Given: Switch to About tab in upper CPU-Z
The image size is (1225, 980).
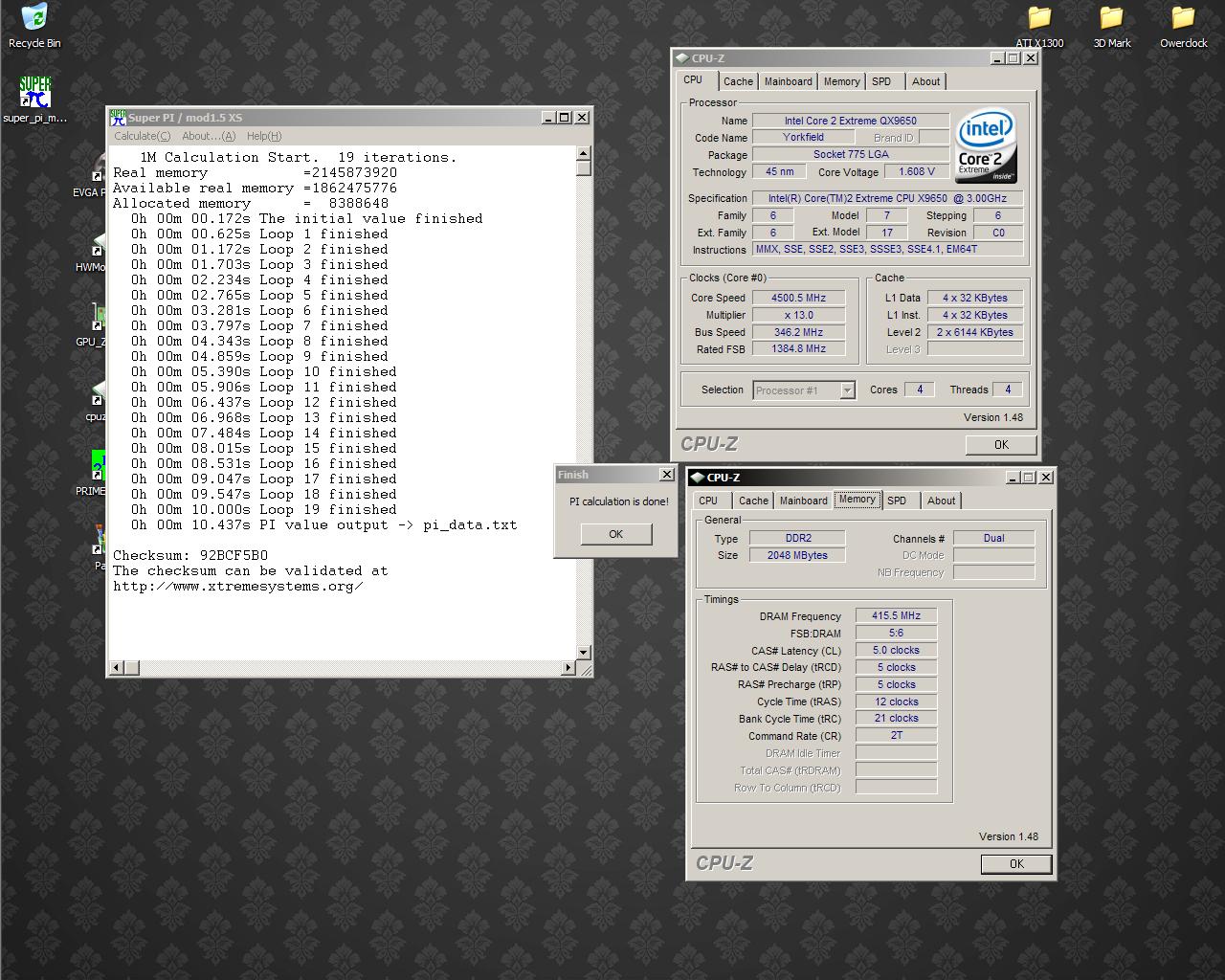Looking at the screenshot, I should click(925, 81).
